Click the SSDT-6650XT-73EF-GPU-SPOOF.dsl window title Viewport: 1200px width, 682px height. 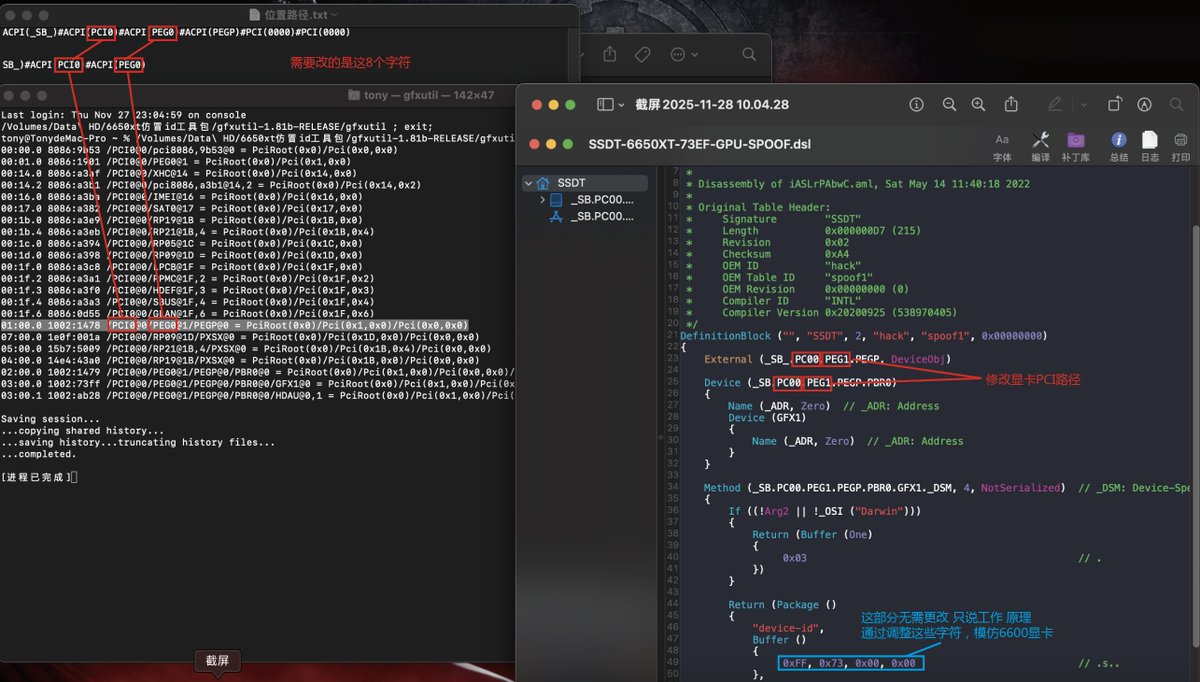pyautogui.click(x=698, y=144)
